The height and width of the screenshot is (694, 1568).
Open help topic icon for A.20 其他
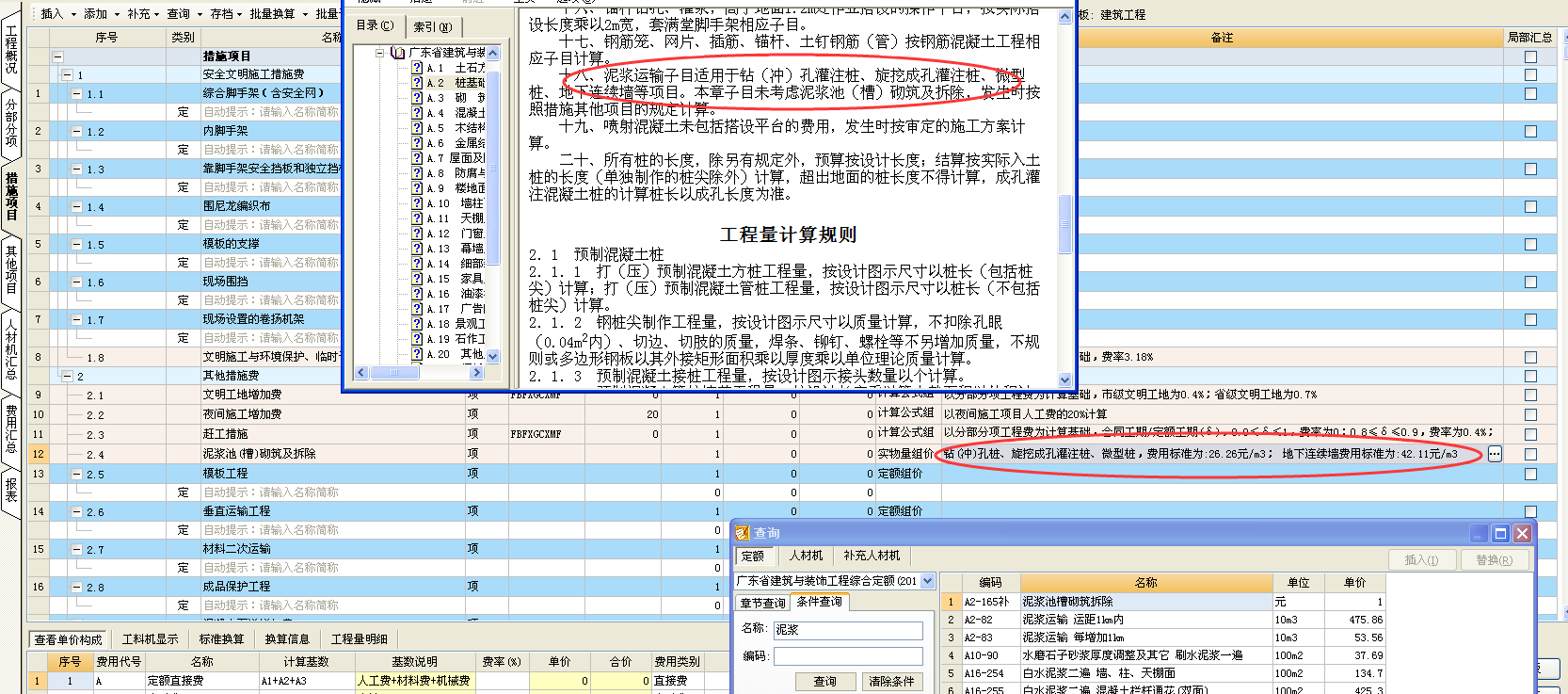point(417,354)
